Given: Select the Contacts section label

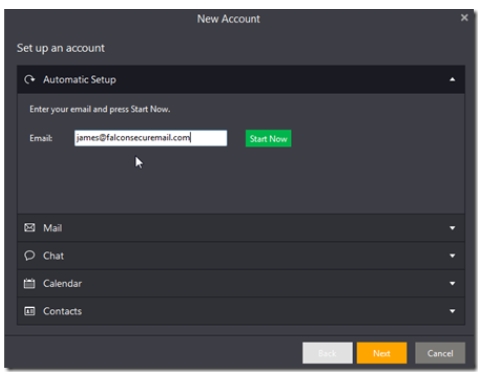Looking at the screenshot, I should pos(62,311).
